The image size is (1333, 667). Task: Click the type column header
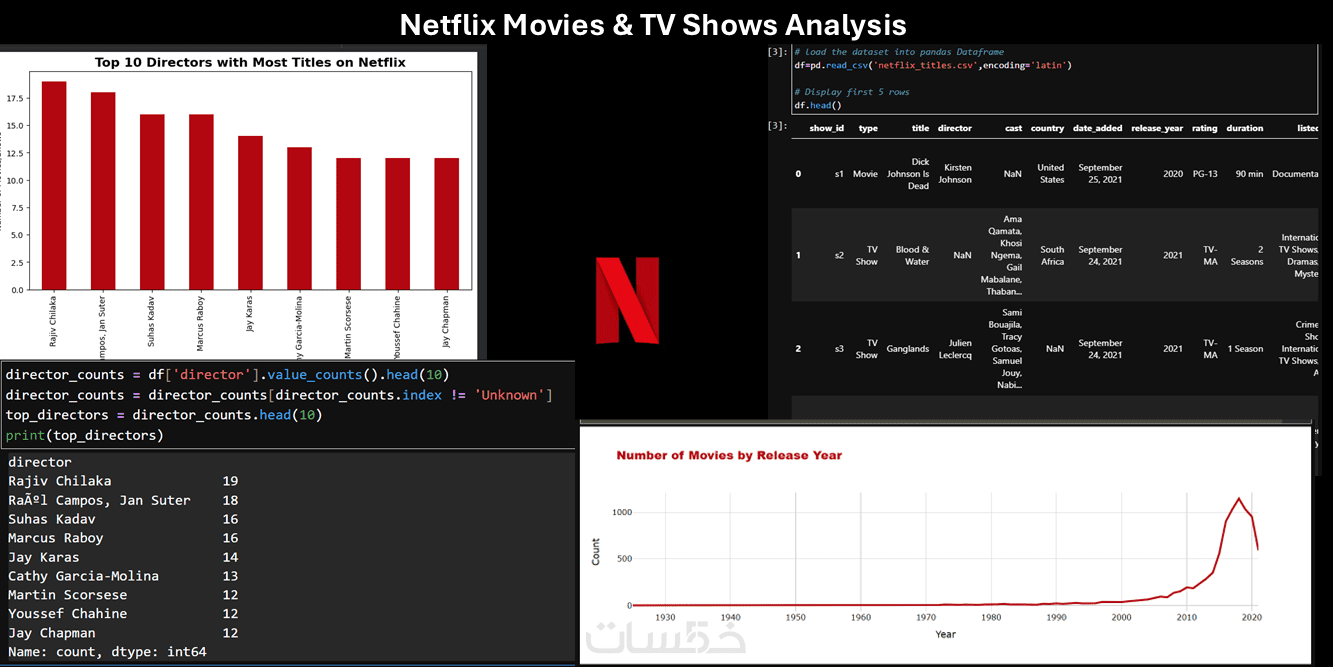click(x=868, y=128)
